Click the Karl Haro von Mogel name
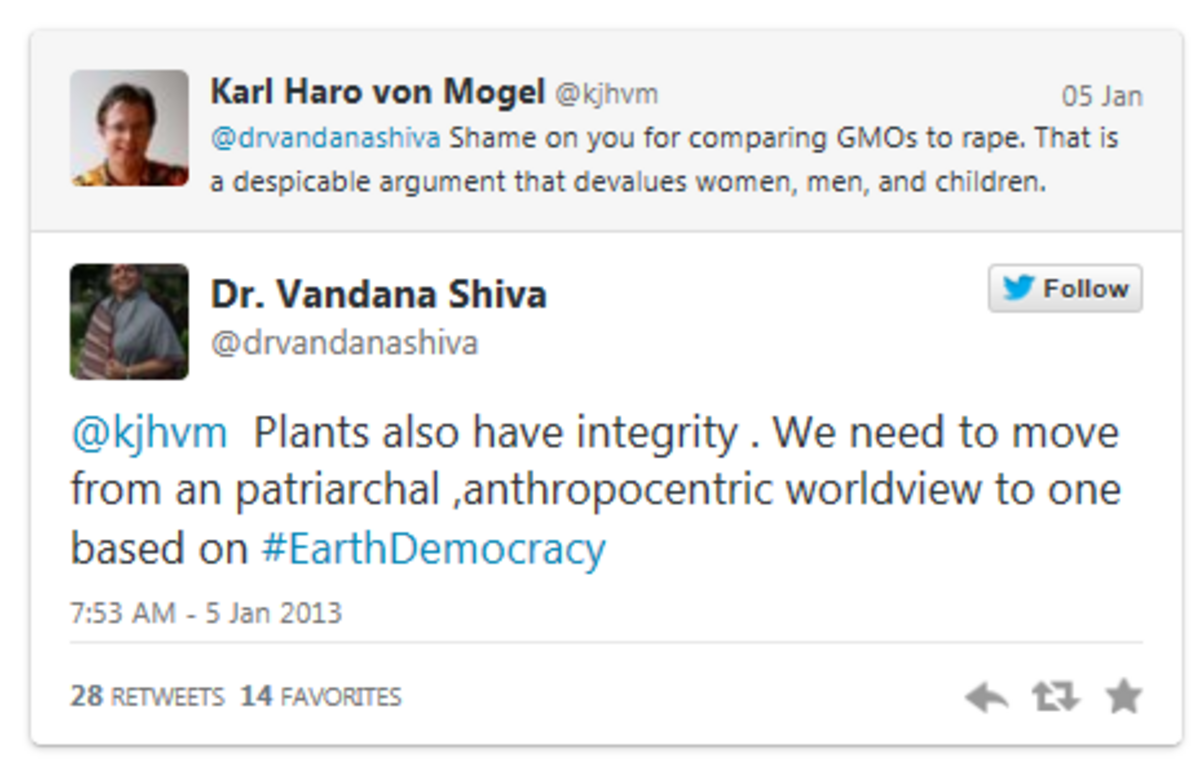The height and width of the screenshot is (760, 1200). (x=377, y=93)
